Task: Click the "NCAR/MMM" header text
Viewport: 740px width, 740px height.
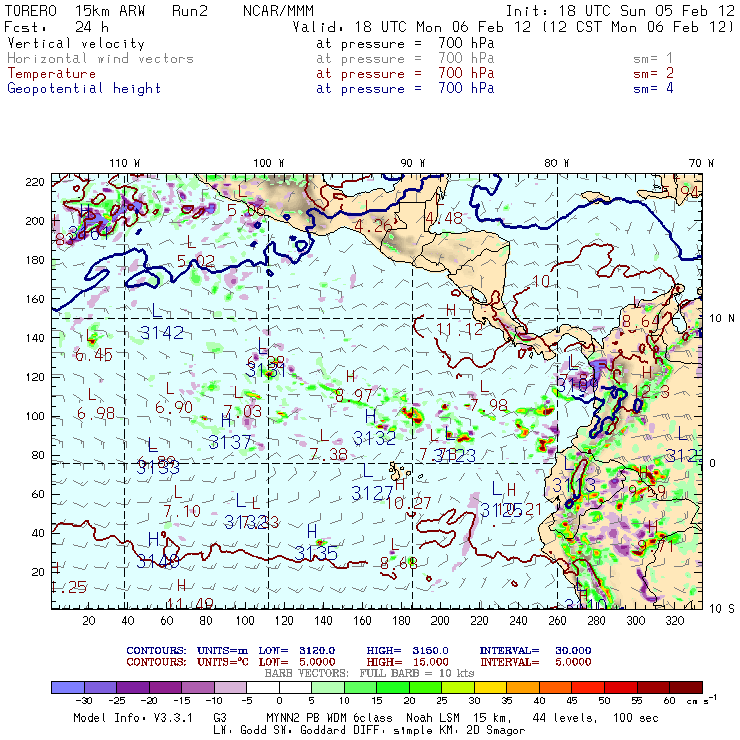Action: click(278, 11)
